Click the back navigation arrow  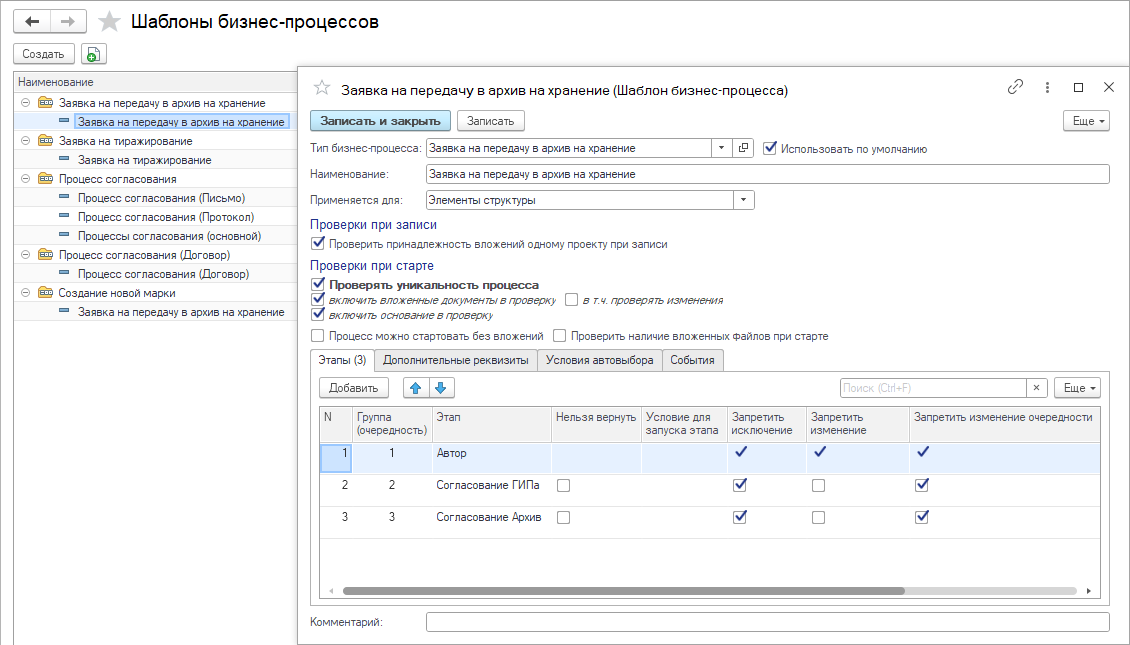click(31, 21)
